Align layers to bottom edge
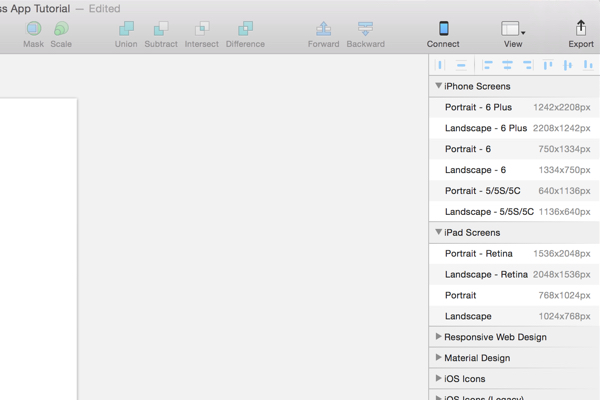The image size is (600, 400). tap(588, 65)
